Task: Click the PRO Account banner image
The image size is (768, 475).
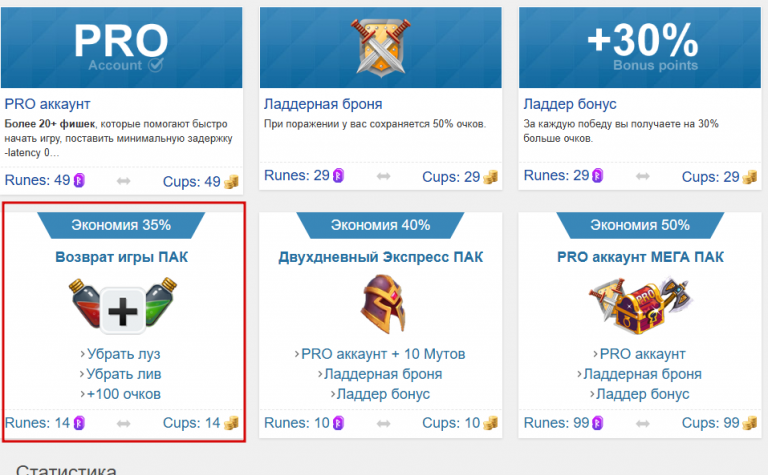Action: coord(121,48)
